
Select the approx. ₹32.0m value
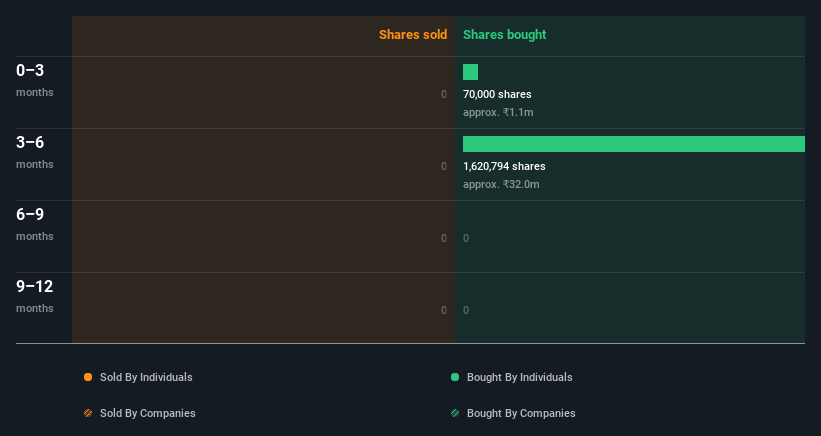coord(501,184)
